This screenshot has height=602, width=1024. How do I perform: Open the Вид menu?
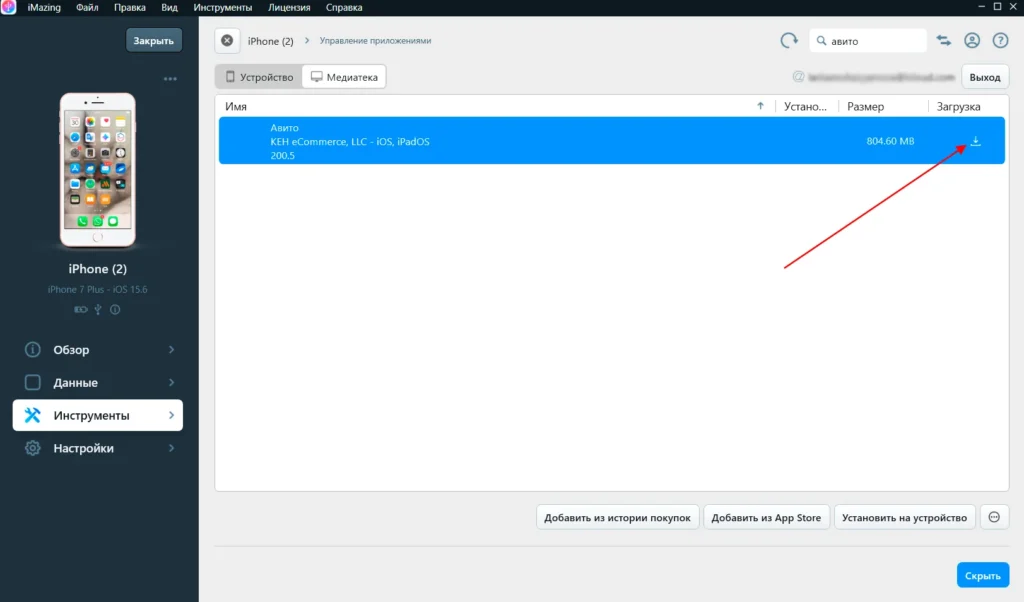169,7
